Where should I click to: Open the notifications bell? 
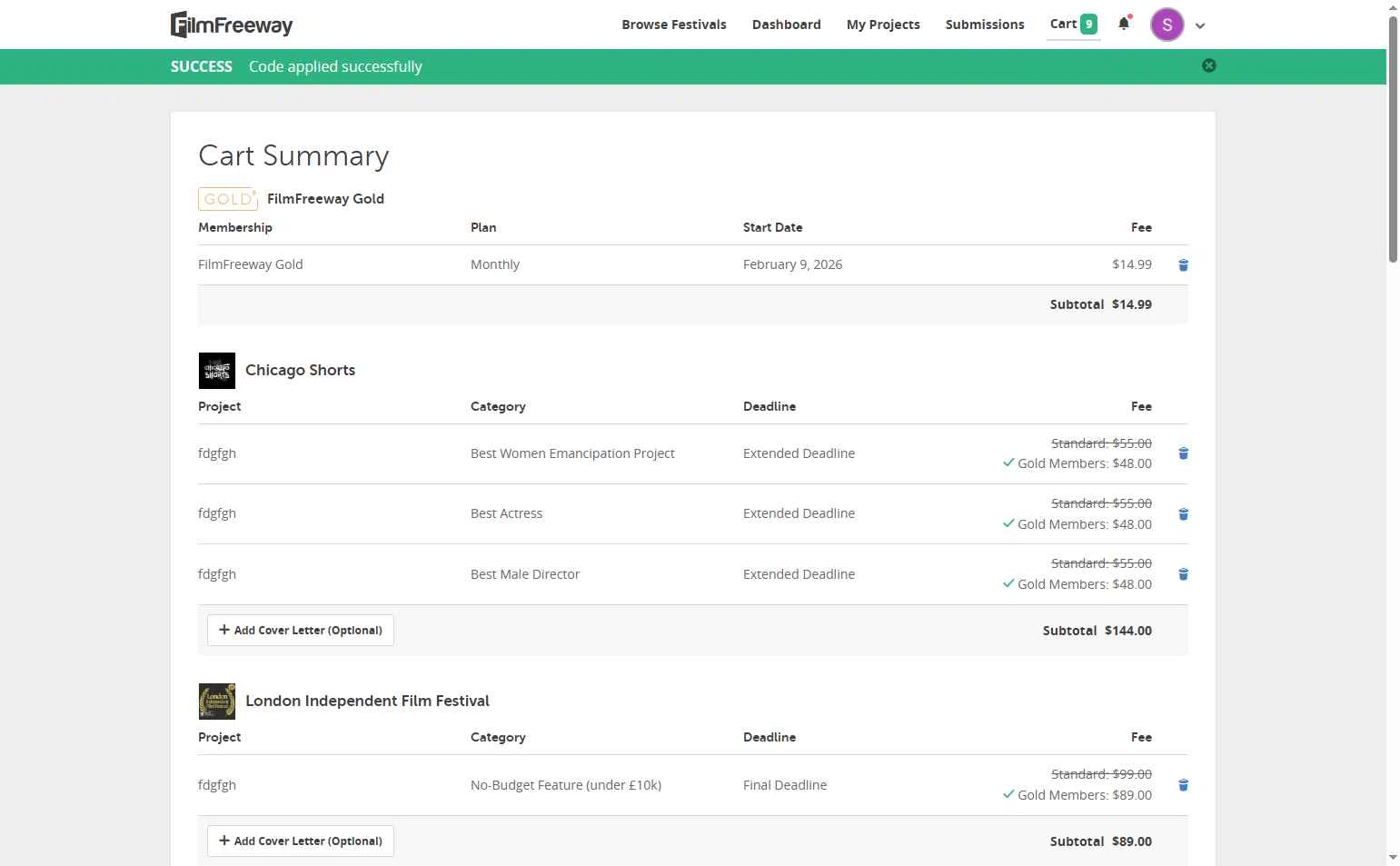pyautogui.click(x=1124, y=25)
